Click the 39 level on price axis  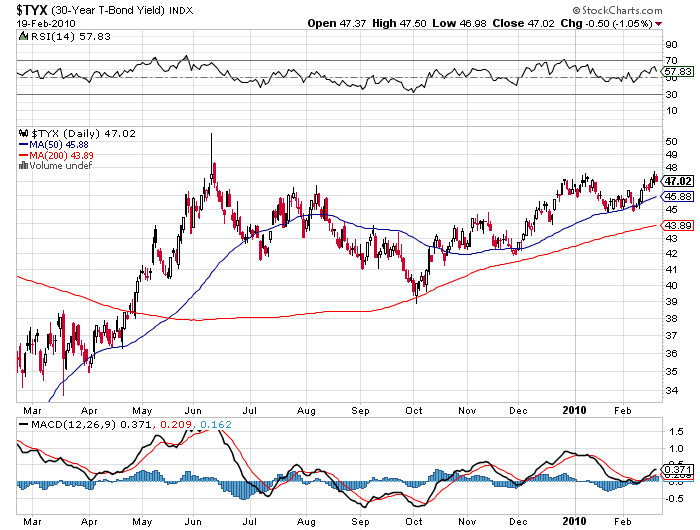pyautogui.click(x=671, y=301)
